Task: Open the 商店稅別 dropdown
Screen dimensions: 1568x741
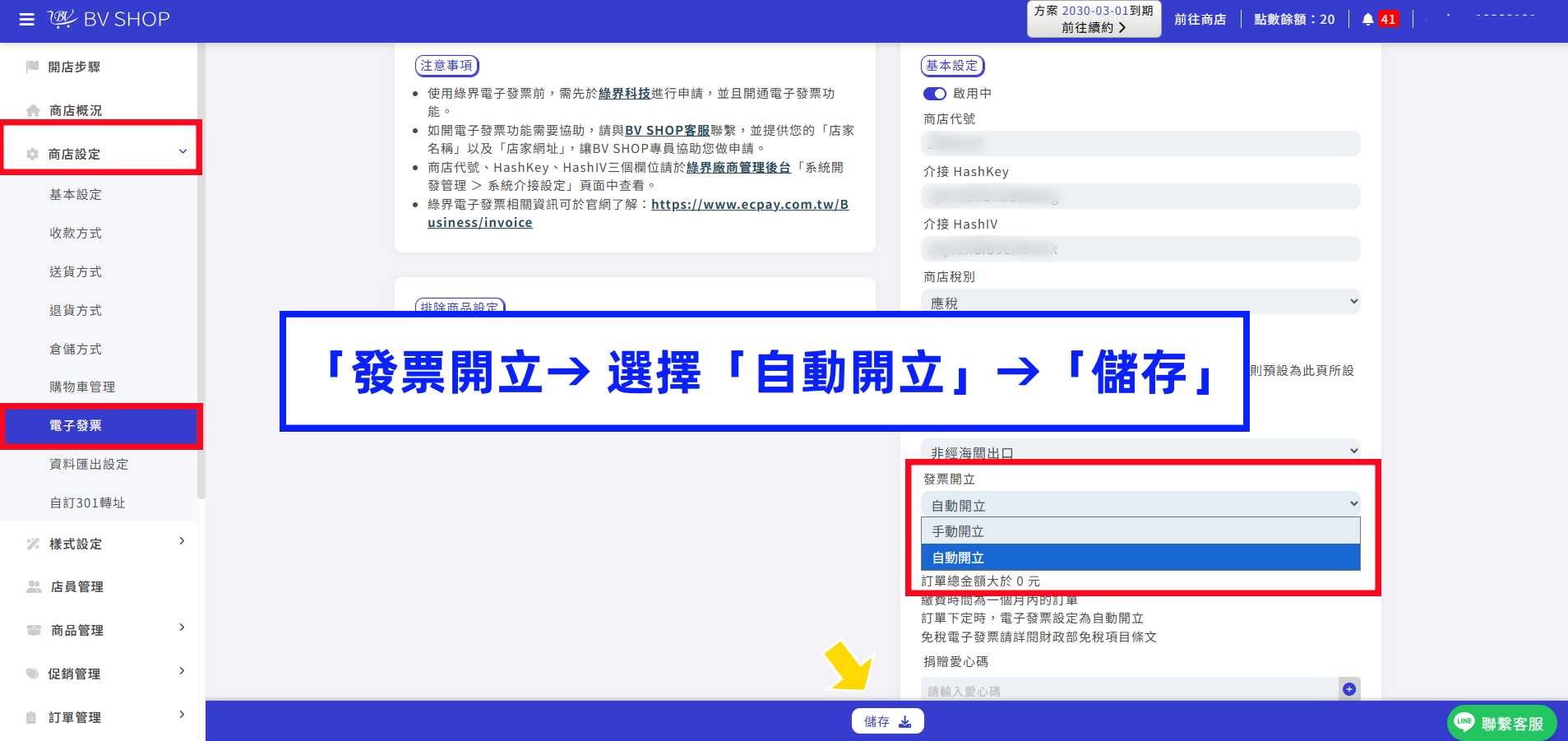Action: pos(1140,302)
